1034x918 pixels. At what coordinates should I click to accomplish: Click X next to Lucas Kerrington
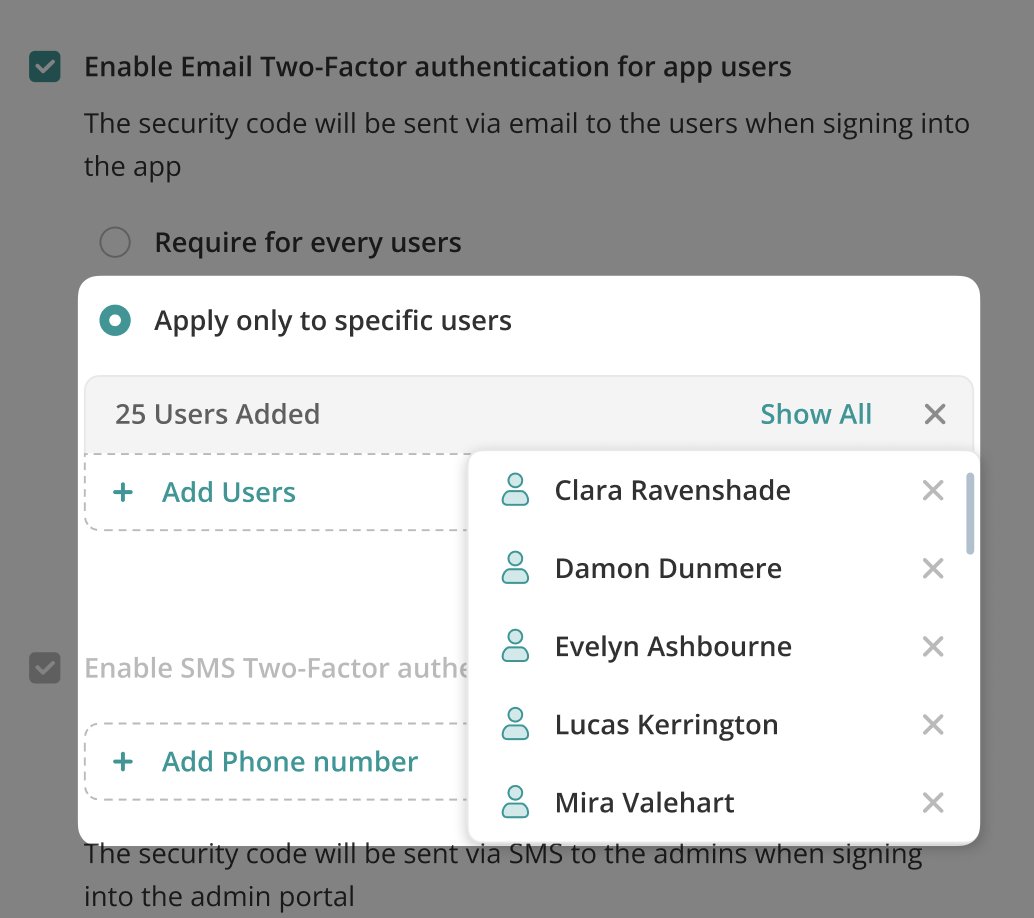[933, 725]
